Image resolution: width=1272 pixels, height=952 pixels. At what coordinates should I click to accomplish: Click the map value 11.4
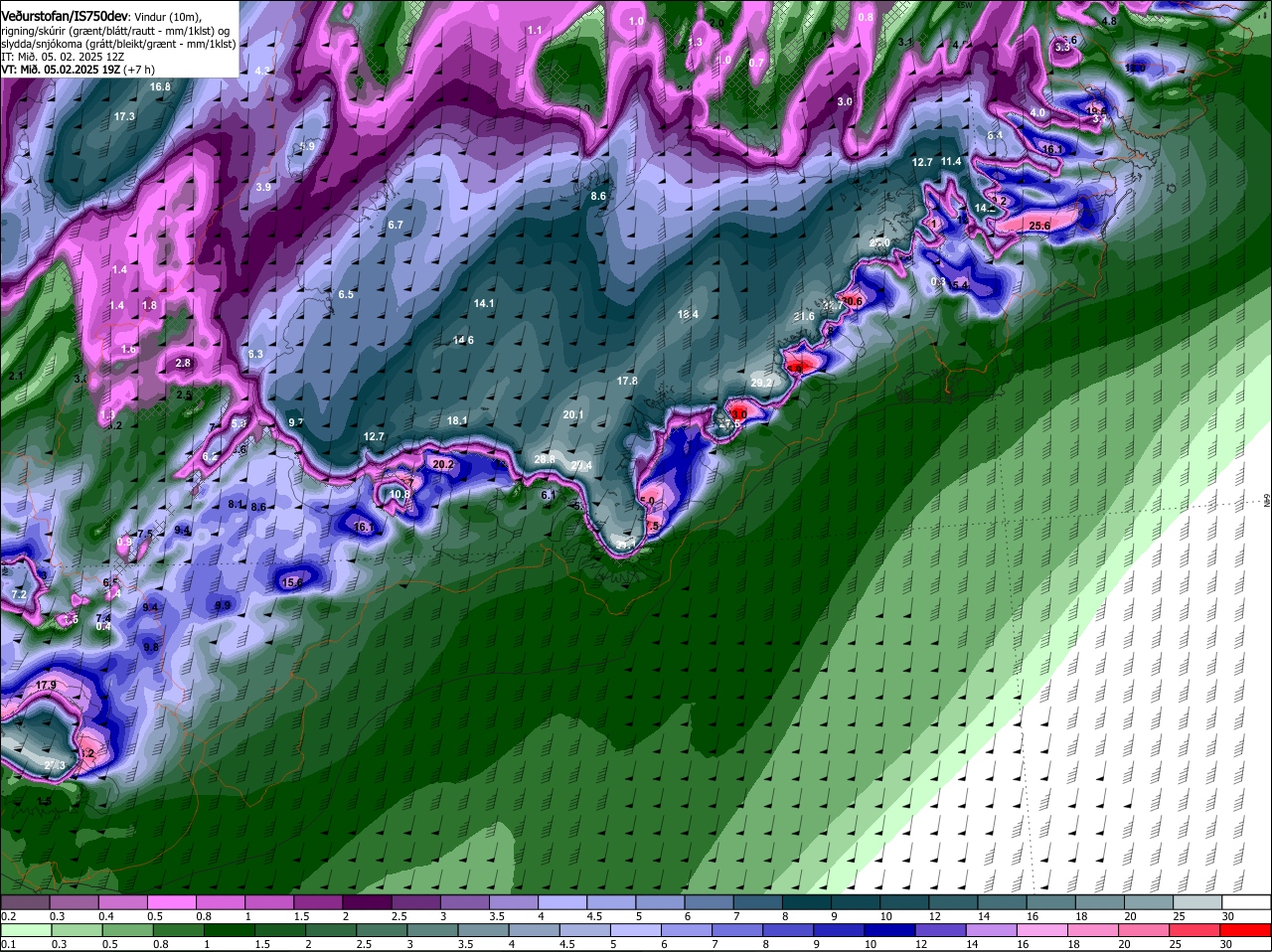(x=951, y=162)
